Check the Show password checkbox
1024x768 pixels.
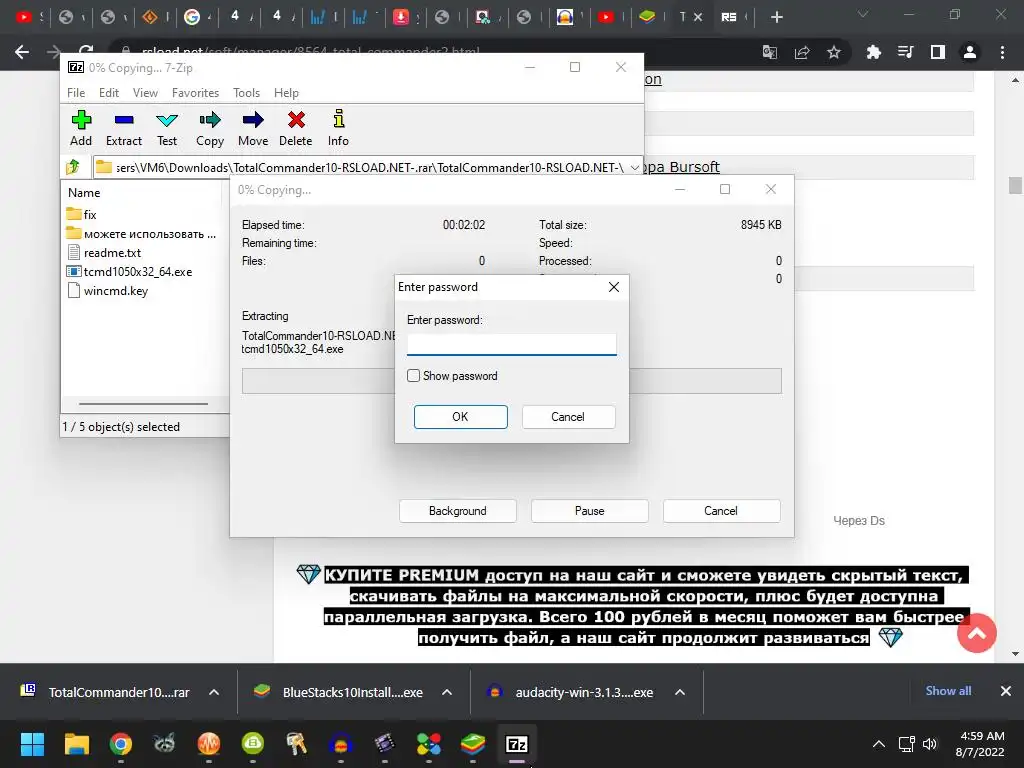coord(413,376)
